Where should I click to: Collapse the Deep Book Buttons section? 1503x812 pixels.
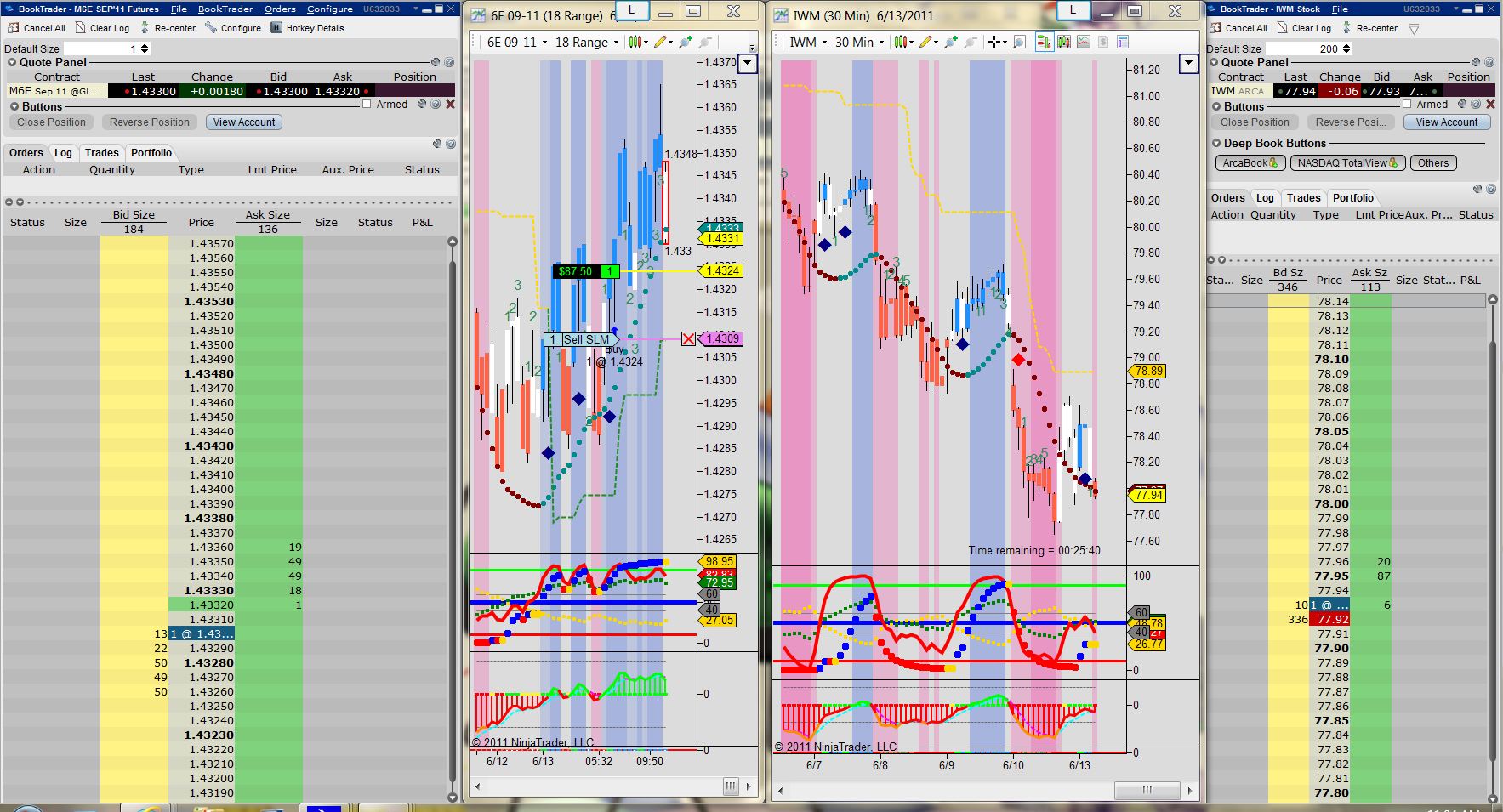pos(1216,144)
